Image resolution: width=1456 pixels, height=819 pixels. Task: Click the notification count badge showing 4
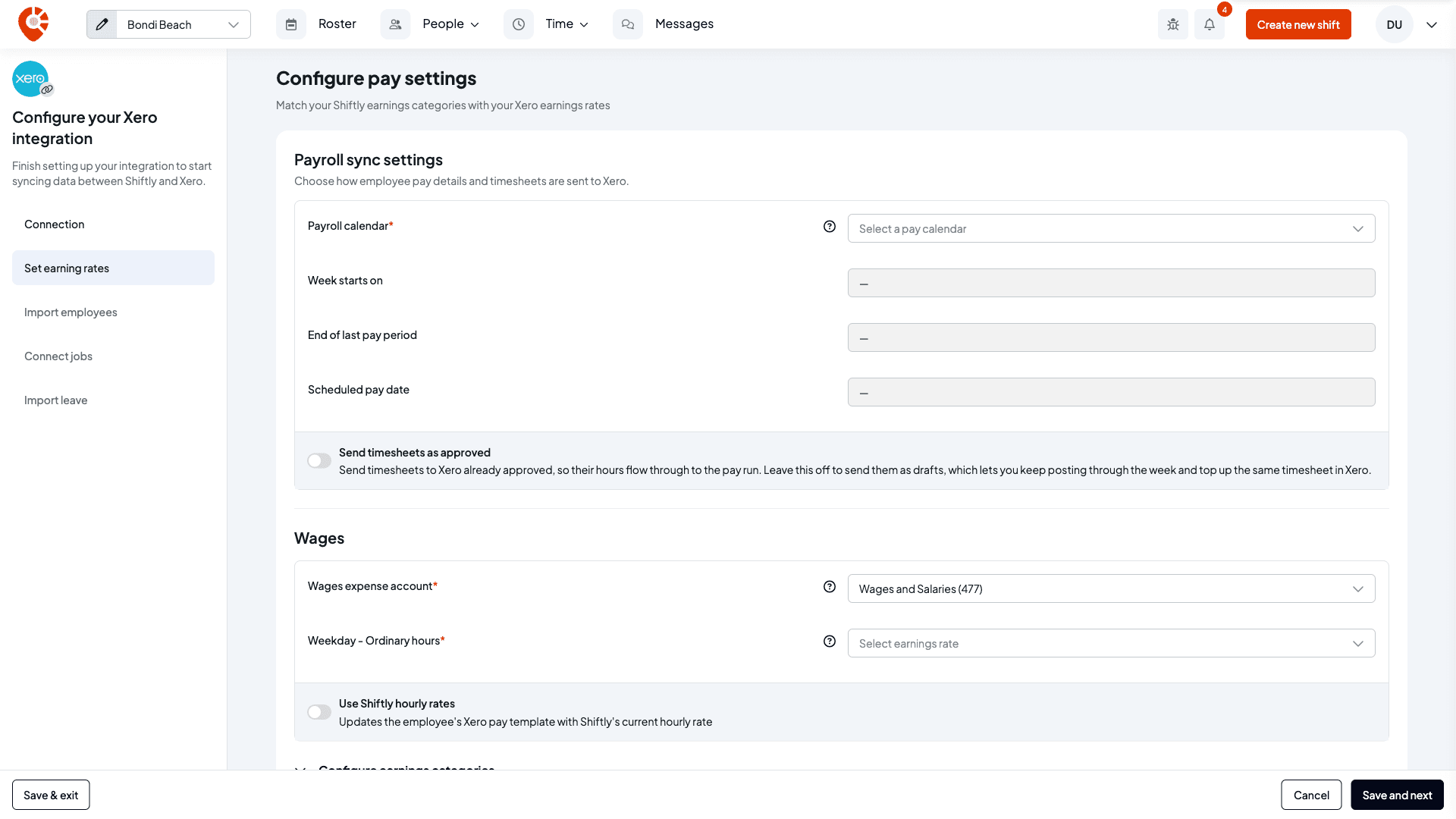(x=1224, y=9)
